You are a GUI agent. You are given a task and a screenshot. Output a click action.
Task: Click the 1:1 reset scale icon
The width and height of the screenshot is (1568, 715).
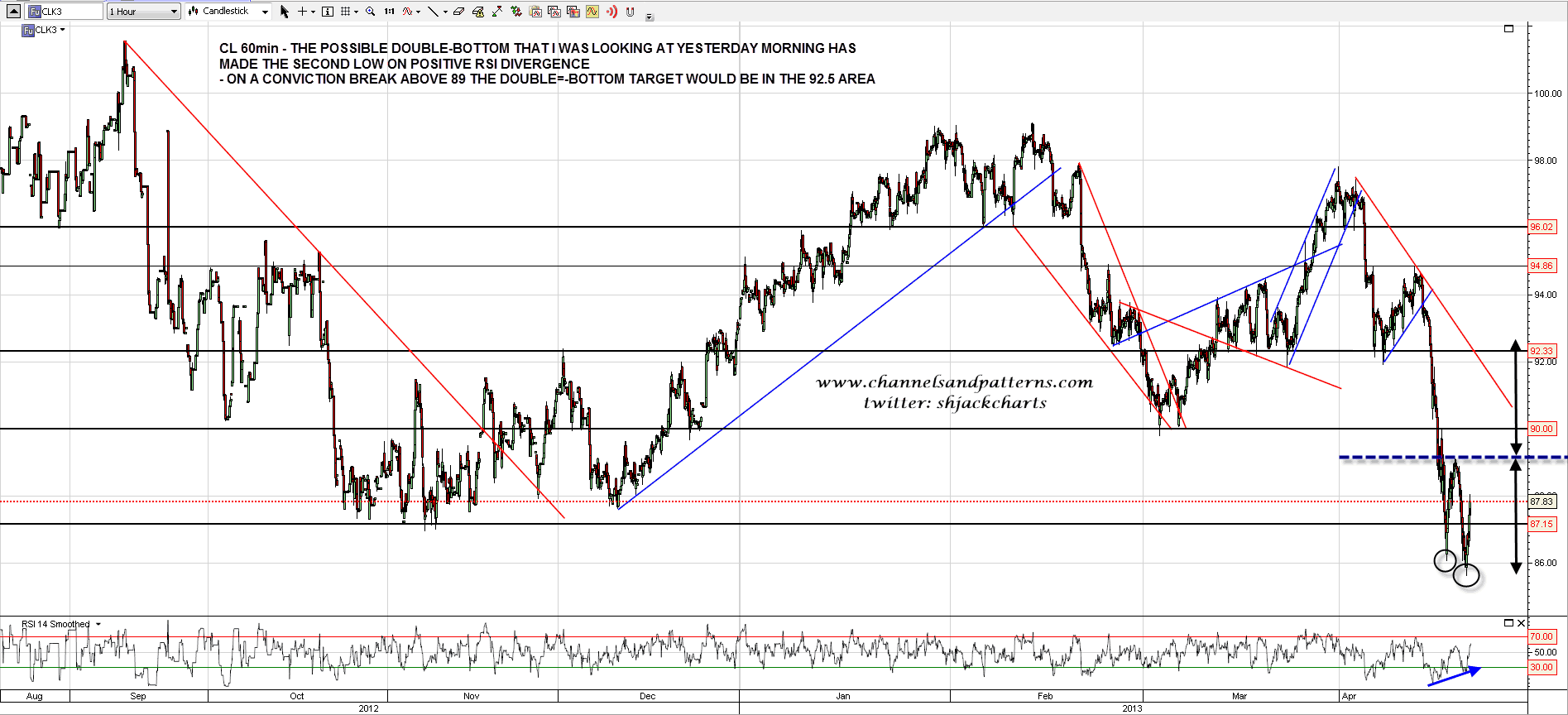(x=389, y=12)
